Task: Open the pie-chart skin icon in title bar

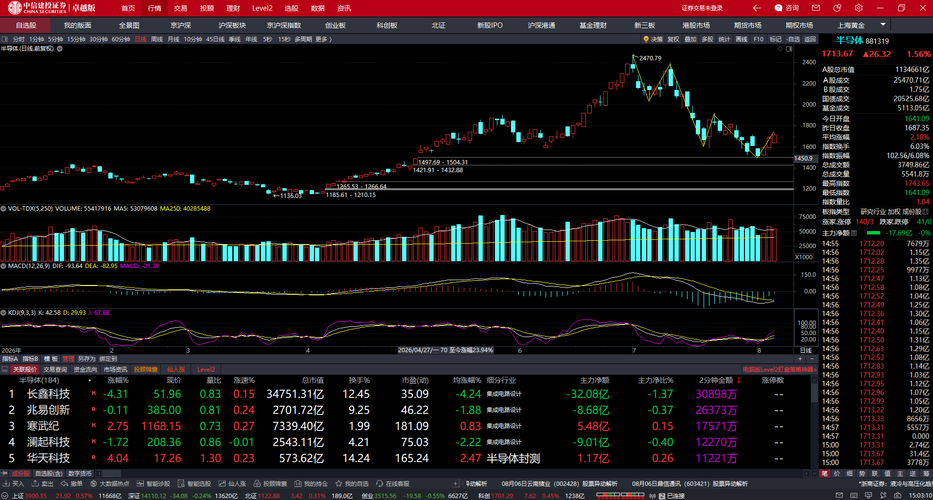Action: [x=837, y=8]
